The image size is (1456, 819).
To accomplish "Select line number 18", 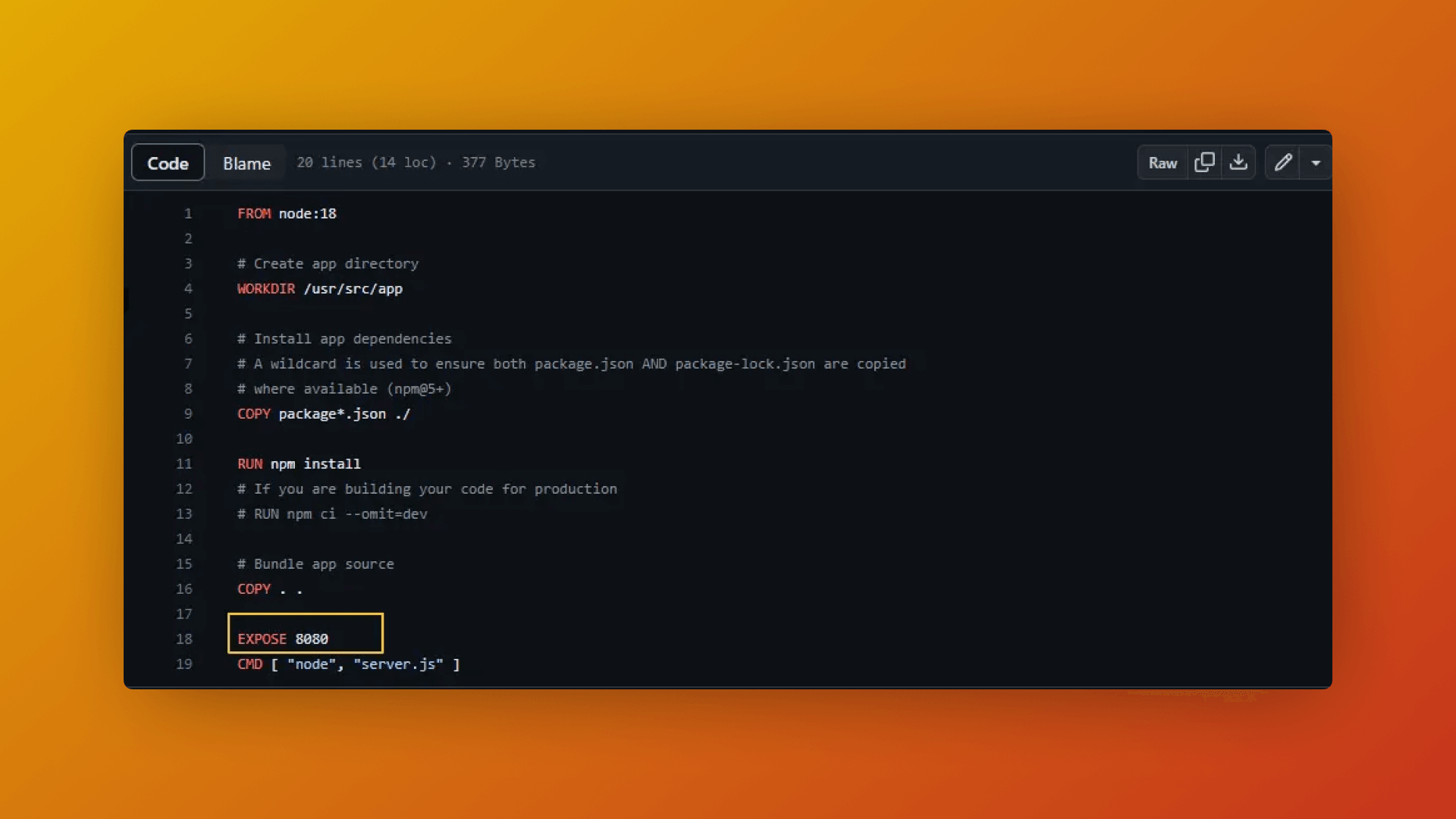I will [x=184, y=639].
